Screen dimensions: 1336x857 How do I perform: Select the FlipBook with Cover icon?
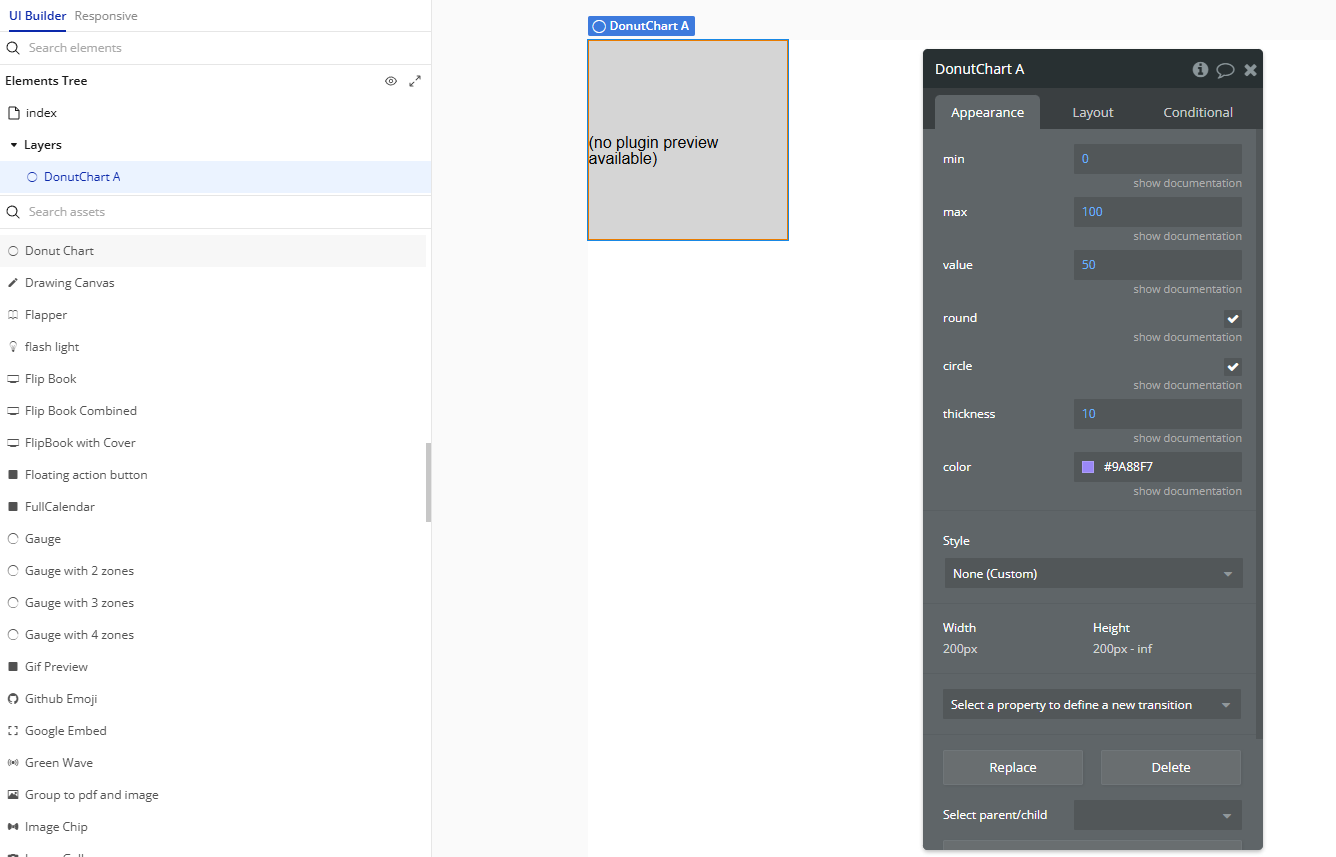pos(14,443)
